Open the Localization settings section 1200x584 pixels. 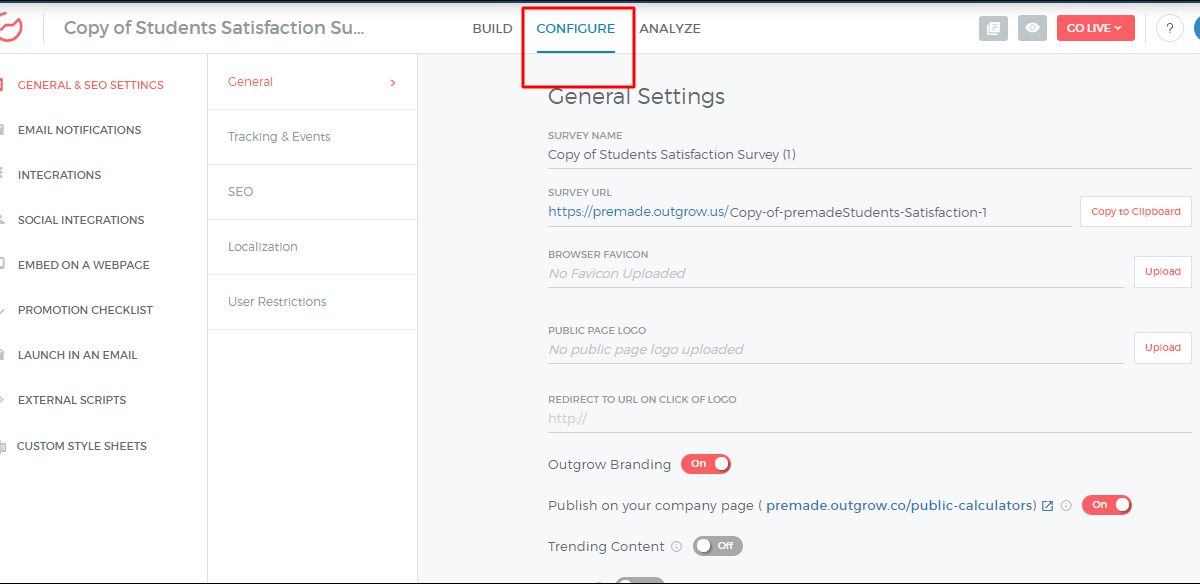(x=263, y=247)
